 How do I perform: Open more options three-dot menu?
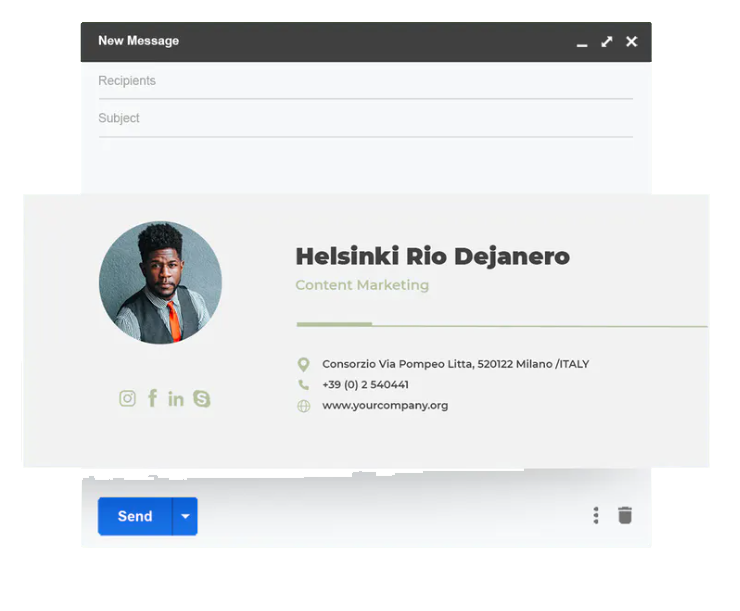[x=596, y=515]
